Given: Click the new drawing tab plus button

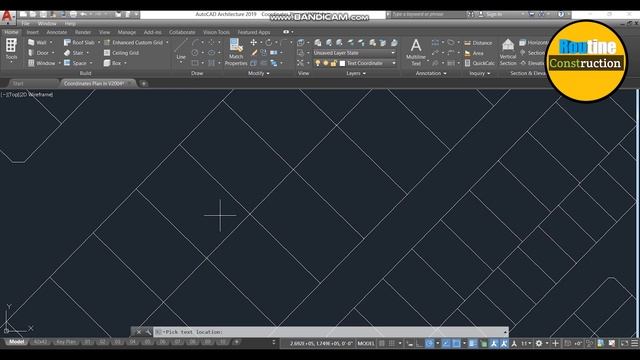Looking at the screenshot, I should click(x=144, y=84).
